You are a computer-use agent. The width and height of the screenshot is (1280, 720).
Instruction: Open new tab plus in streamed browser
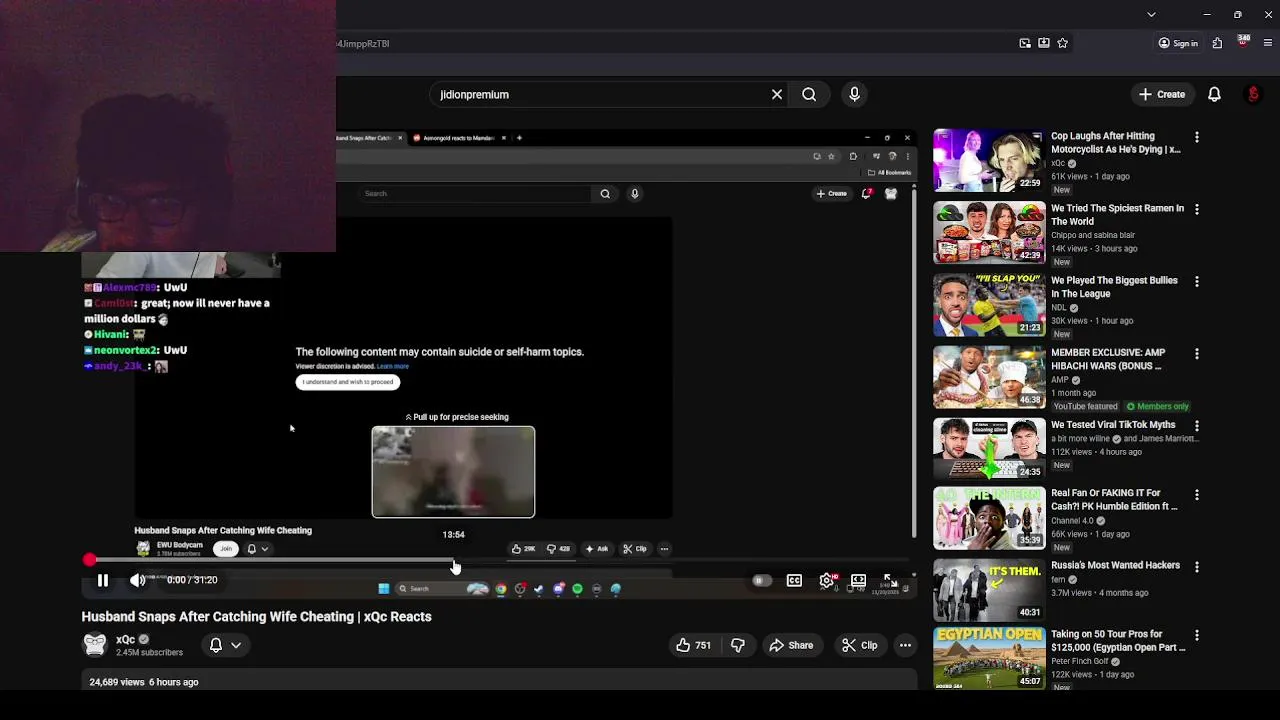(x=519, y=138)
